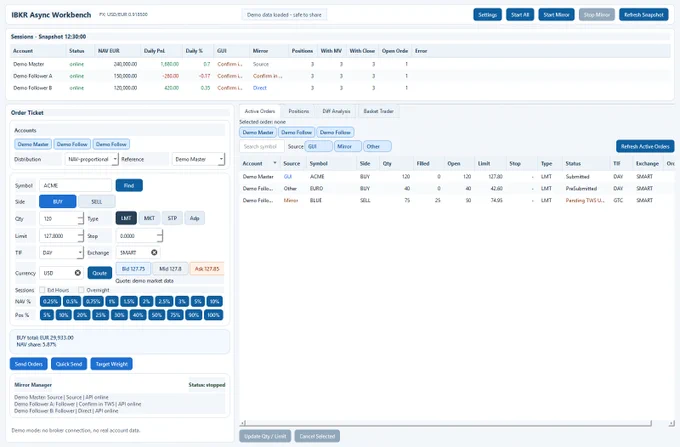Select the Demo Follower A session row

click(340, 76)
